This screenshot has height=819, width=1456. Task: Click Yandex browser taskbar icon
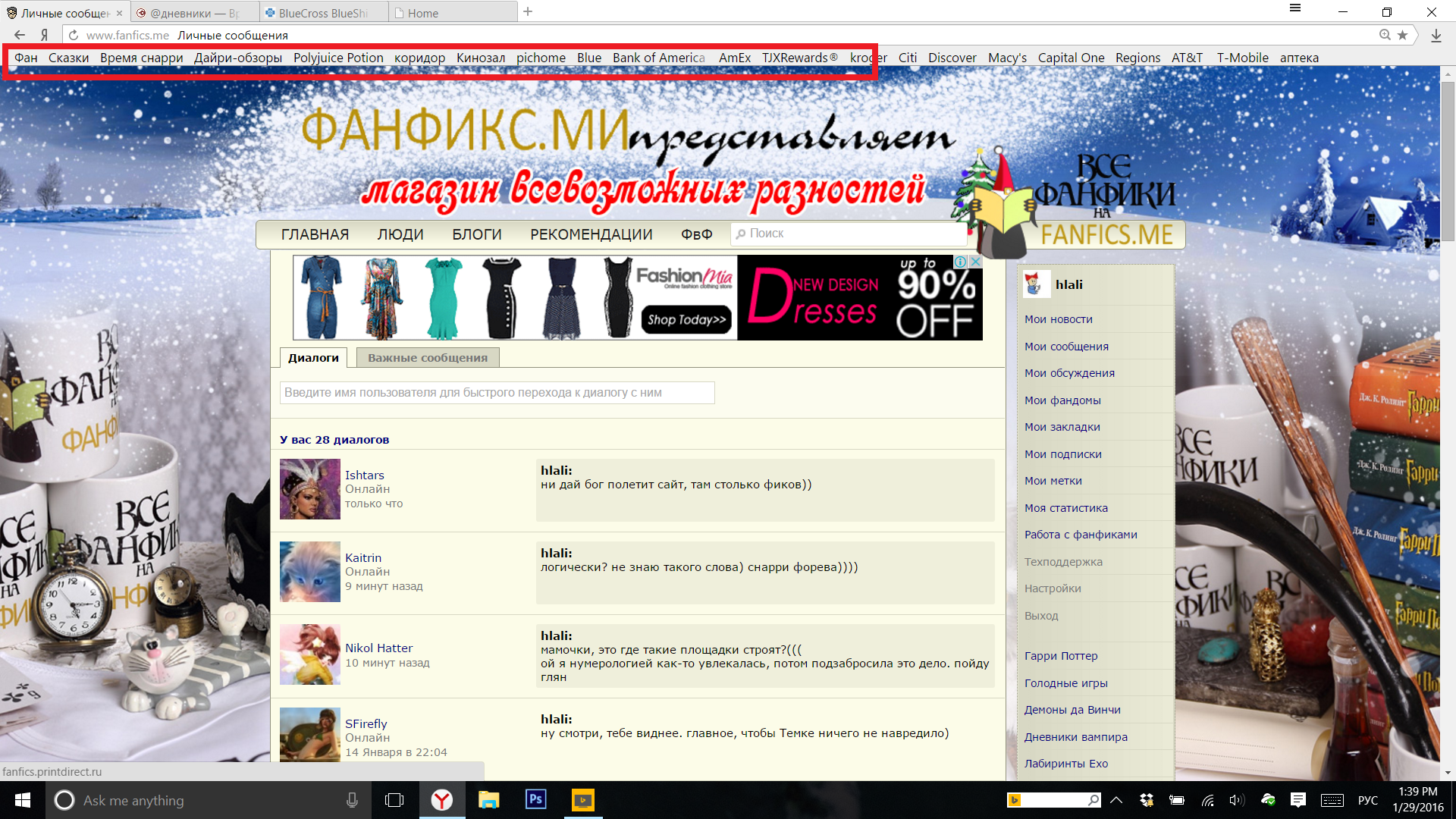pyautogui.click(x=442, y=800)
